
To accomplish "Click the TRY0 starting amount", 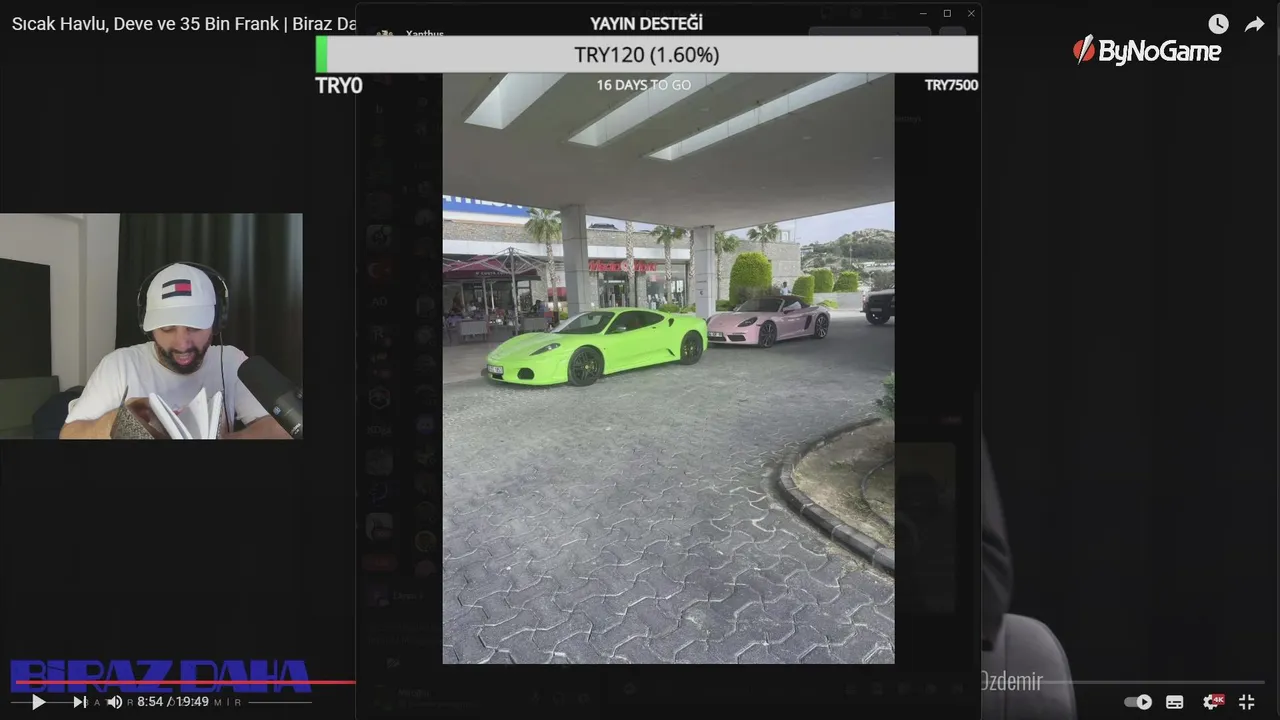I will (x=339, y=86).
